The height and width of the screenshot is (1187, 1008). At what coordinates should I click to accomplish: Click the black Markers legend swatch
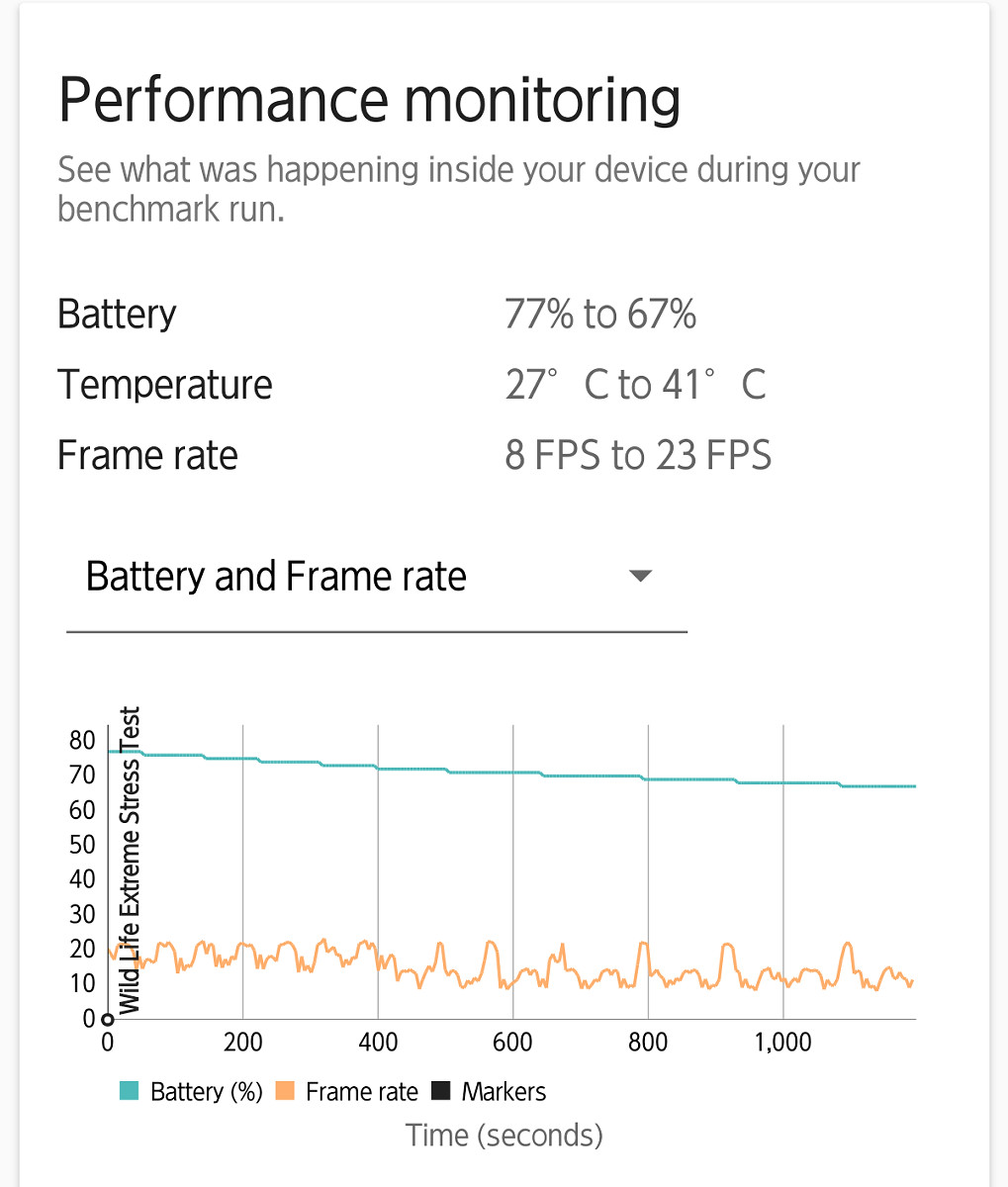coord(441,1091)
